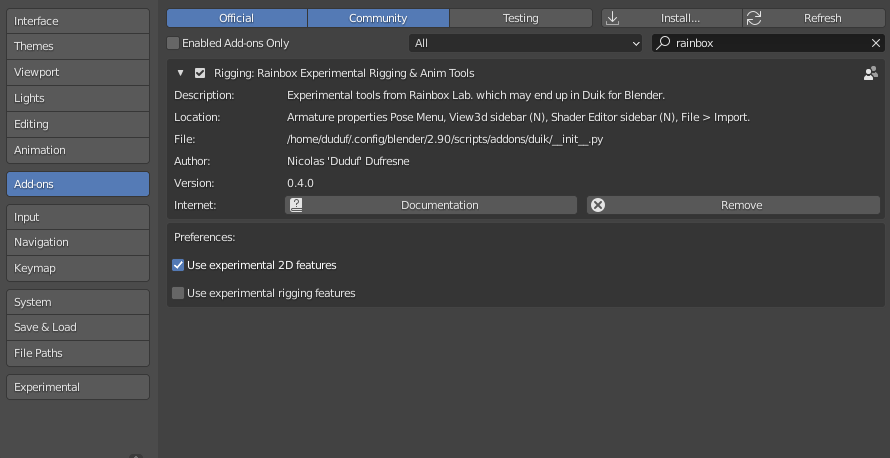Click the community users icon on add-on
This screenshot has width=890, height=458.
[871, 73]
